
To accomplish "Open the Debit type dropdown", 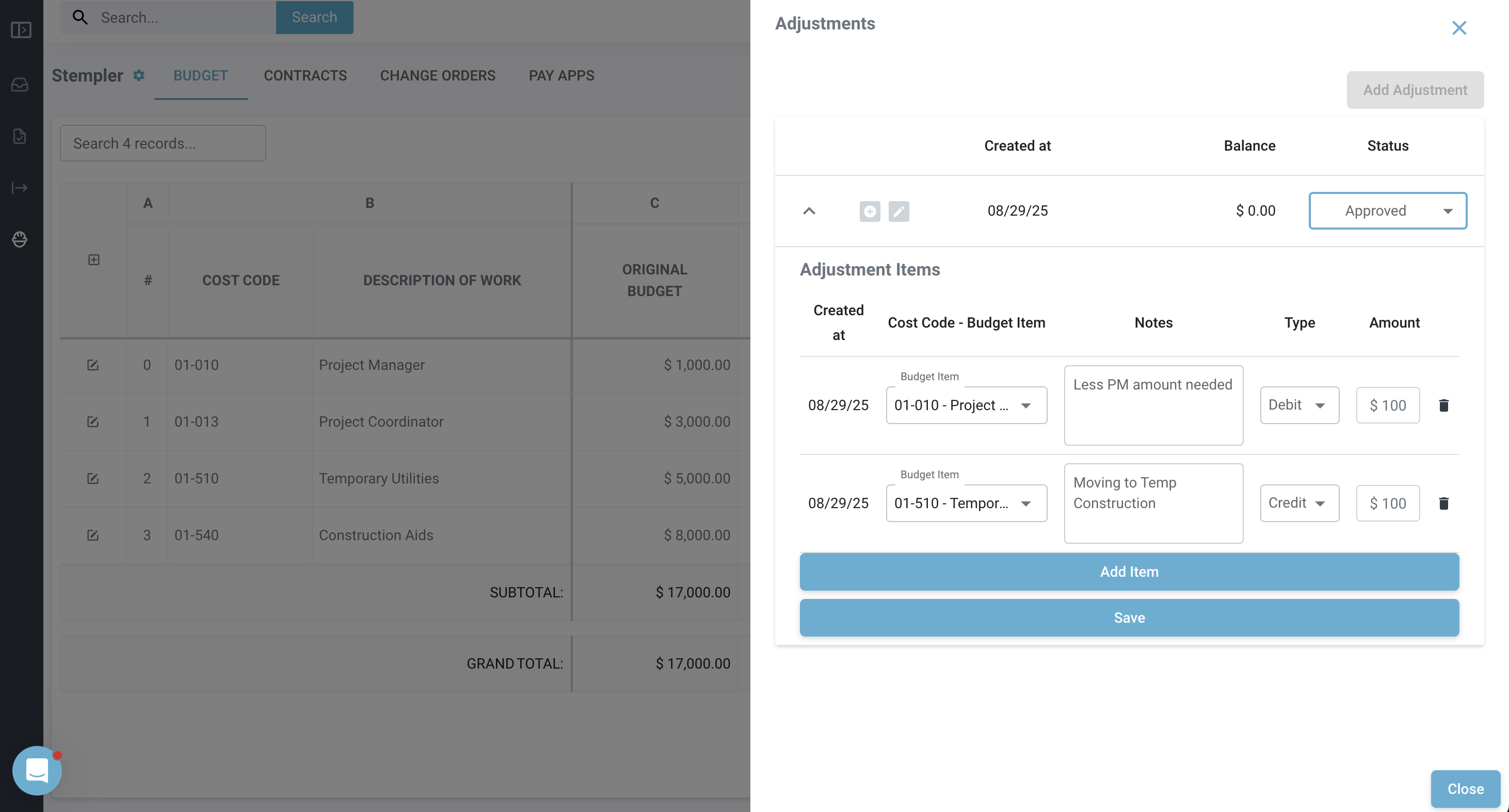I will tap(1299, 405).
